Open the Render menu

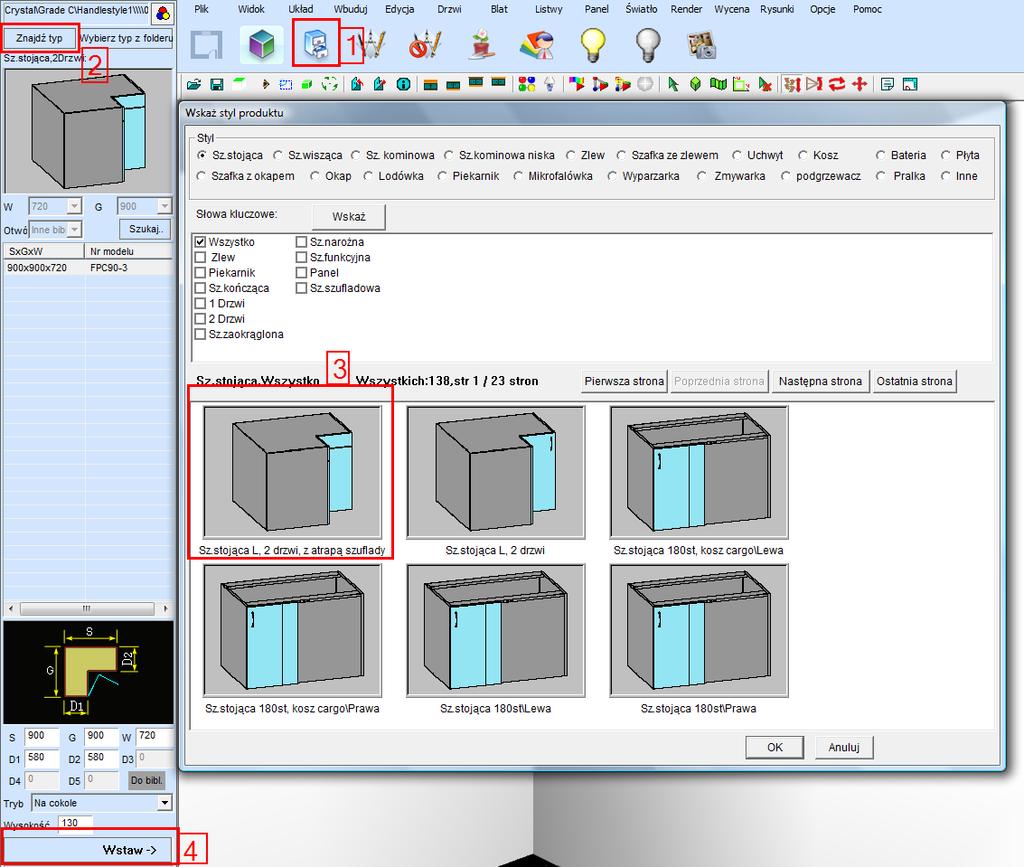click(686, 9)
